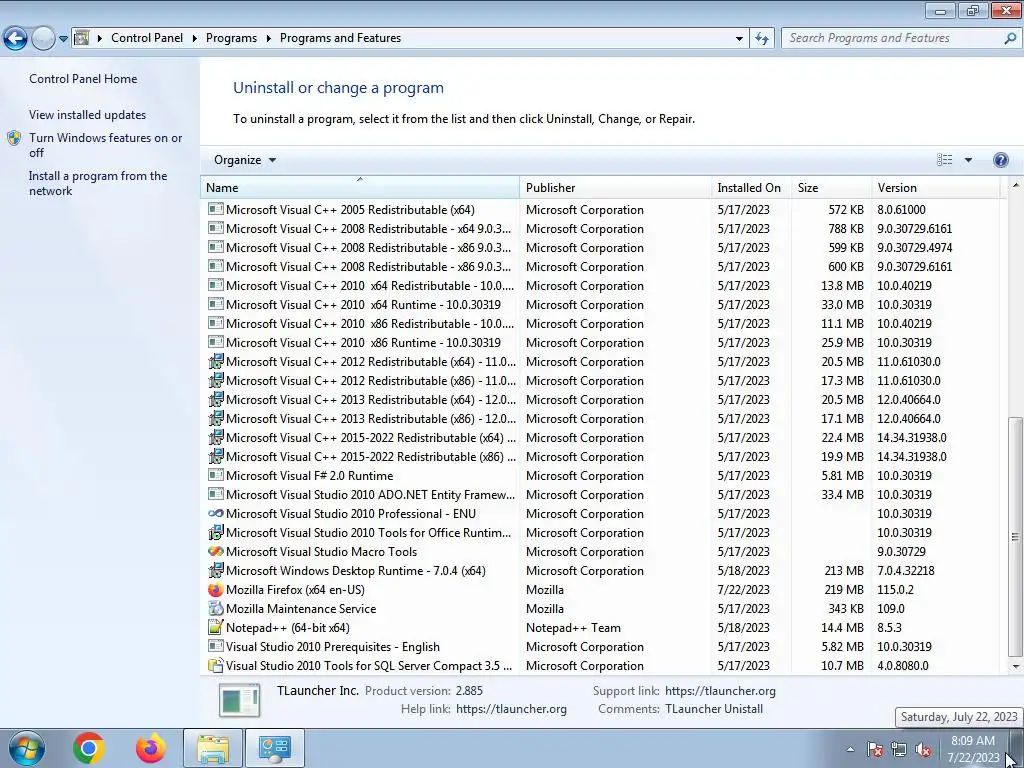
Task: Click the Back navigation arrow button
Action: pyautogui.click(x=16, y=39)
